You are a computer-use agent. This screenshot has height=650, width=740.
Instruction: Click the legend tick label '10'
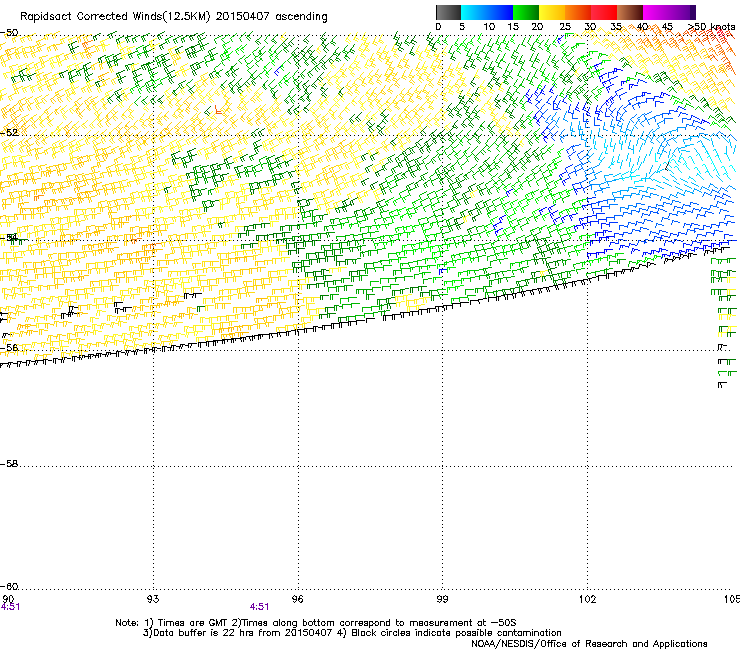click(489, 27)
